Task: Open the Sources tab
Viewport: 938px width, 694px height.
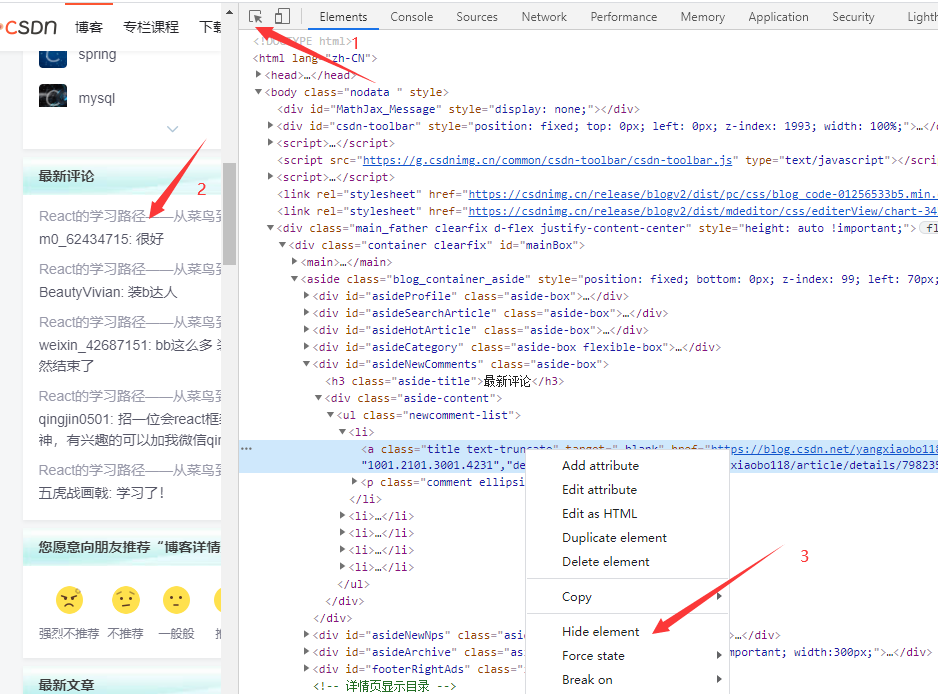Action: point(477,17)
